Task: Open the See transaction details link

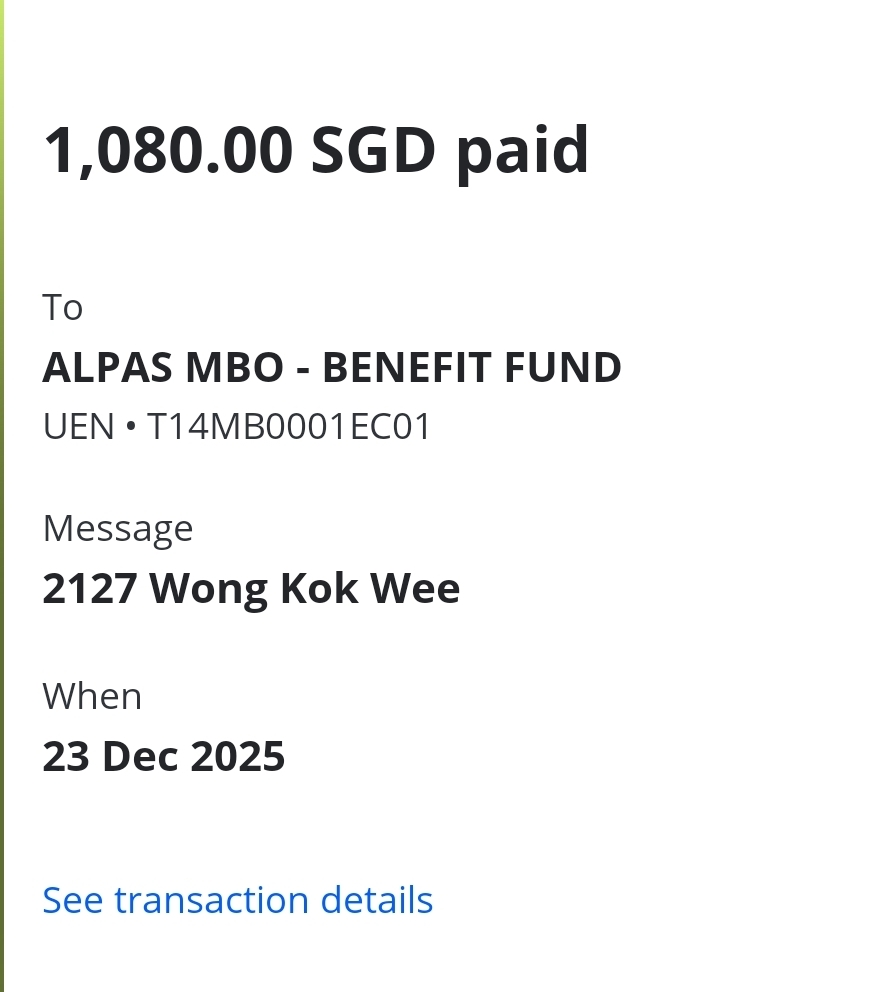Action: click(238, 900)
